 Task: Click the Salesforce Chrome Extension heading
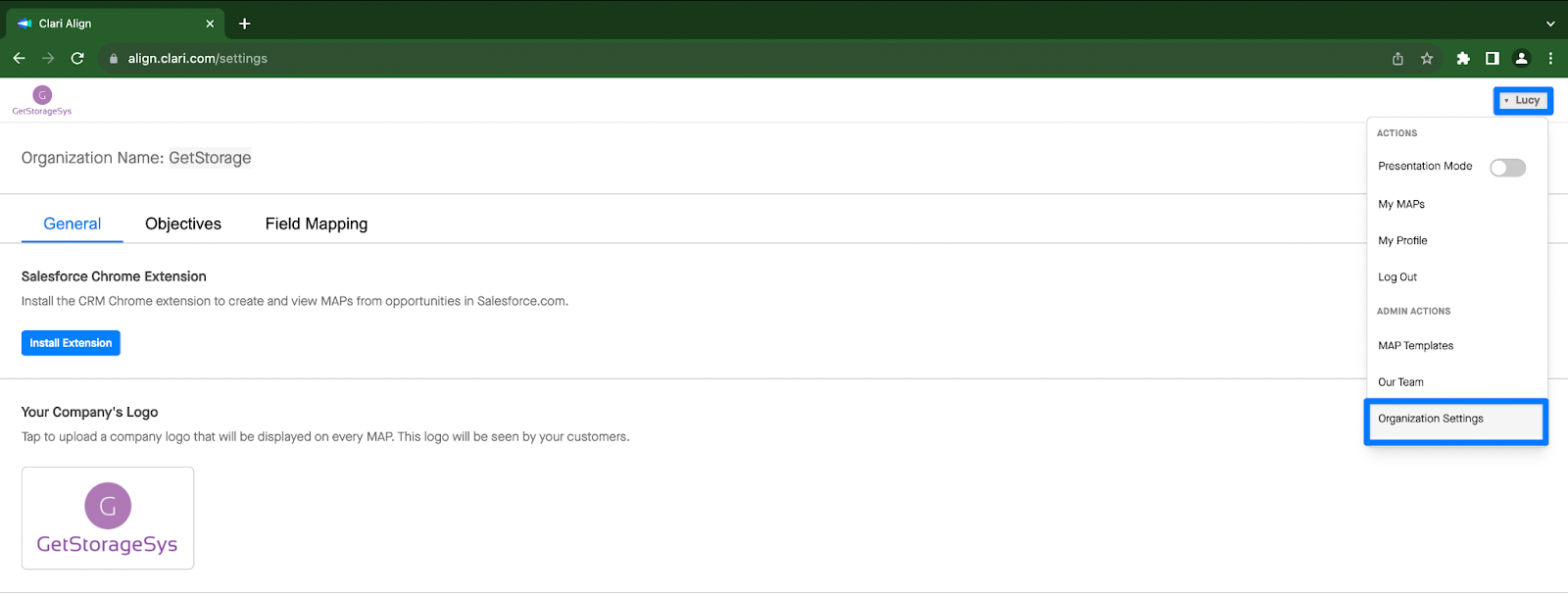114,276
